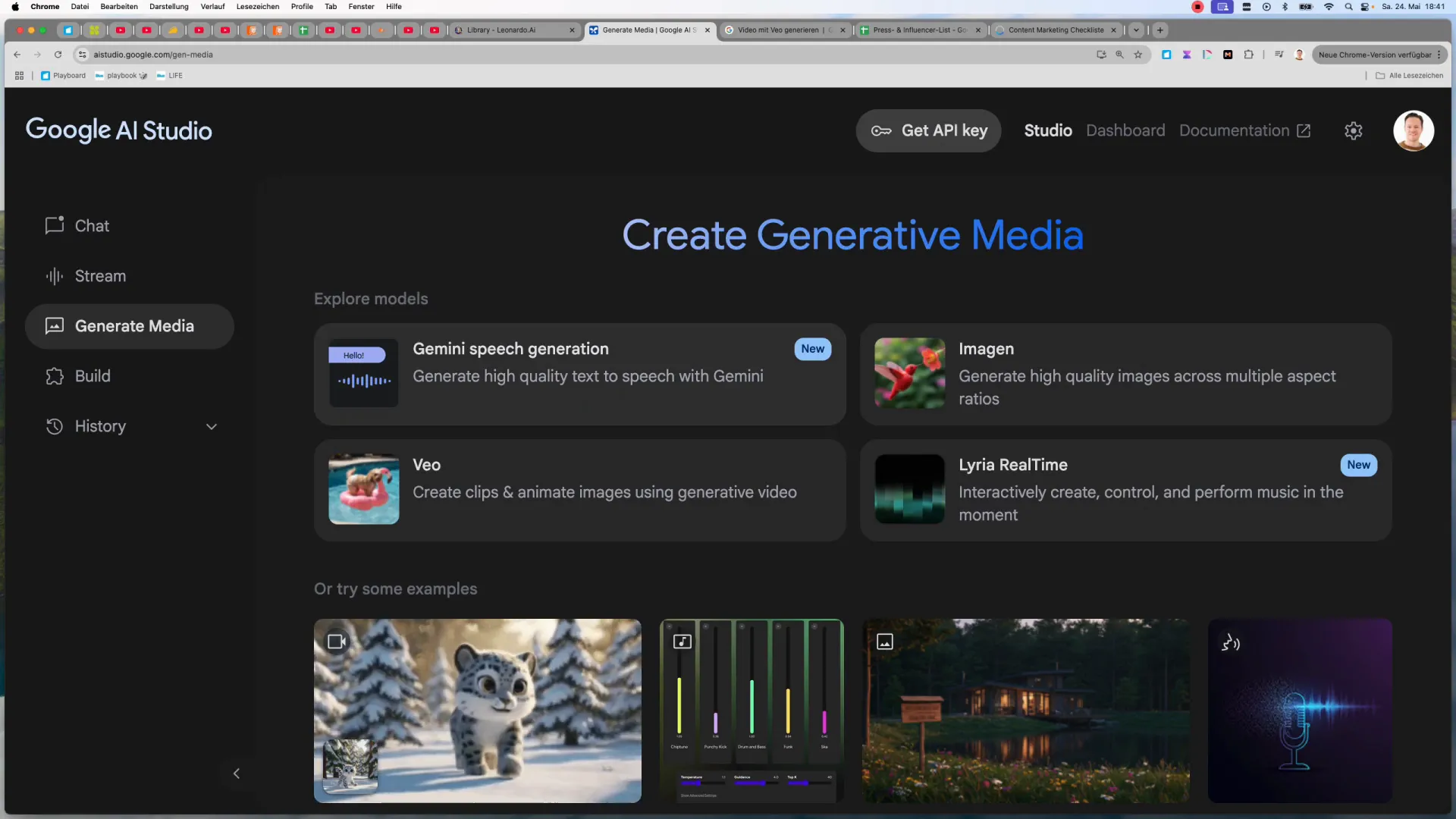Viewport: 1456px width, 819px height.
Task: Bookmark this page with the star
Action: tap(1137, 55)
